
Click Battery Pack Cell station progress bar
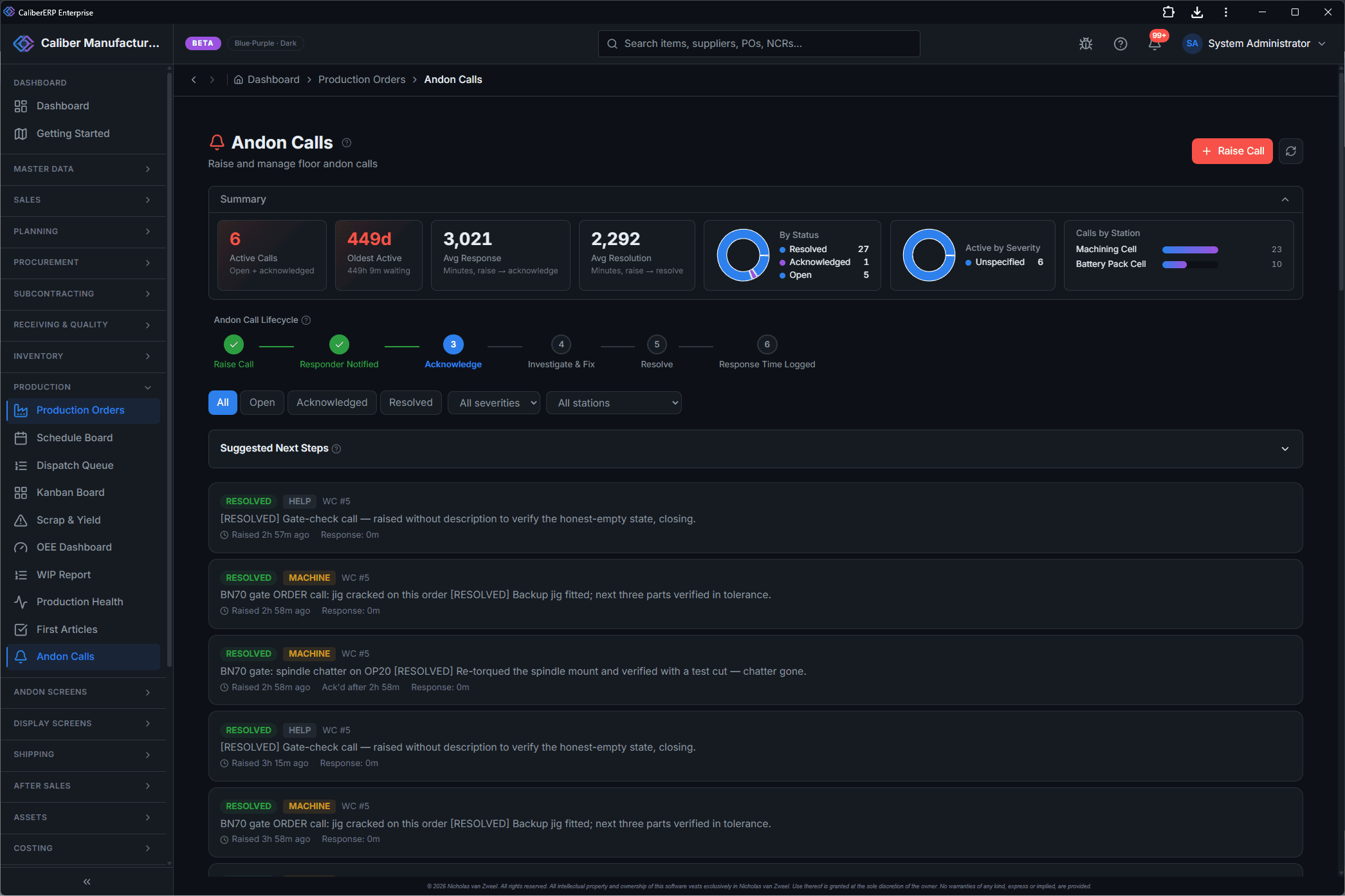(1189, 264)
